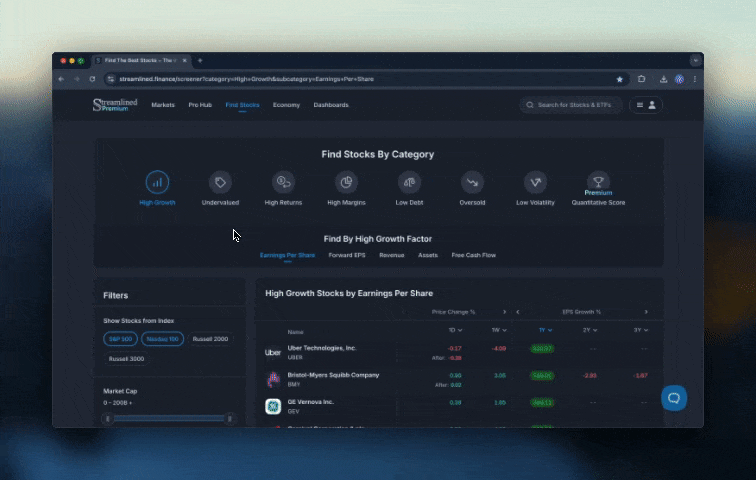The height and width of the screenshot is (480, 756).
Task: Open browser extensions puzzle icon
Action: click(x=642, y=79)
